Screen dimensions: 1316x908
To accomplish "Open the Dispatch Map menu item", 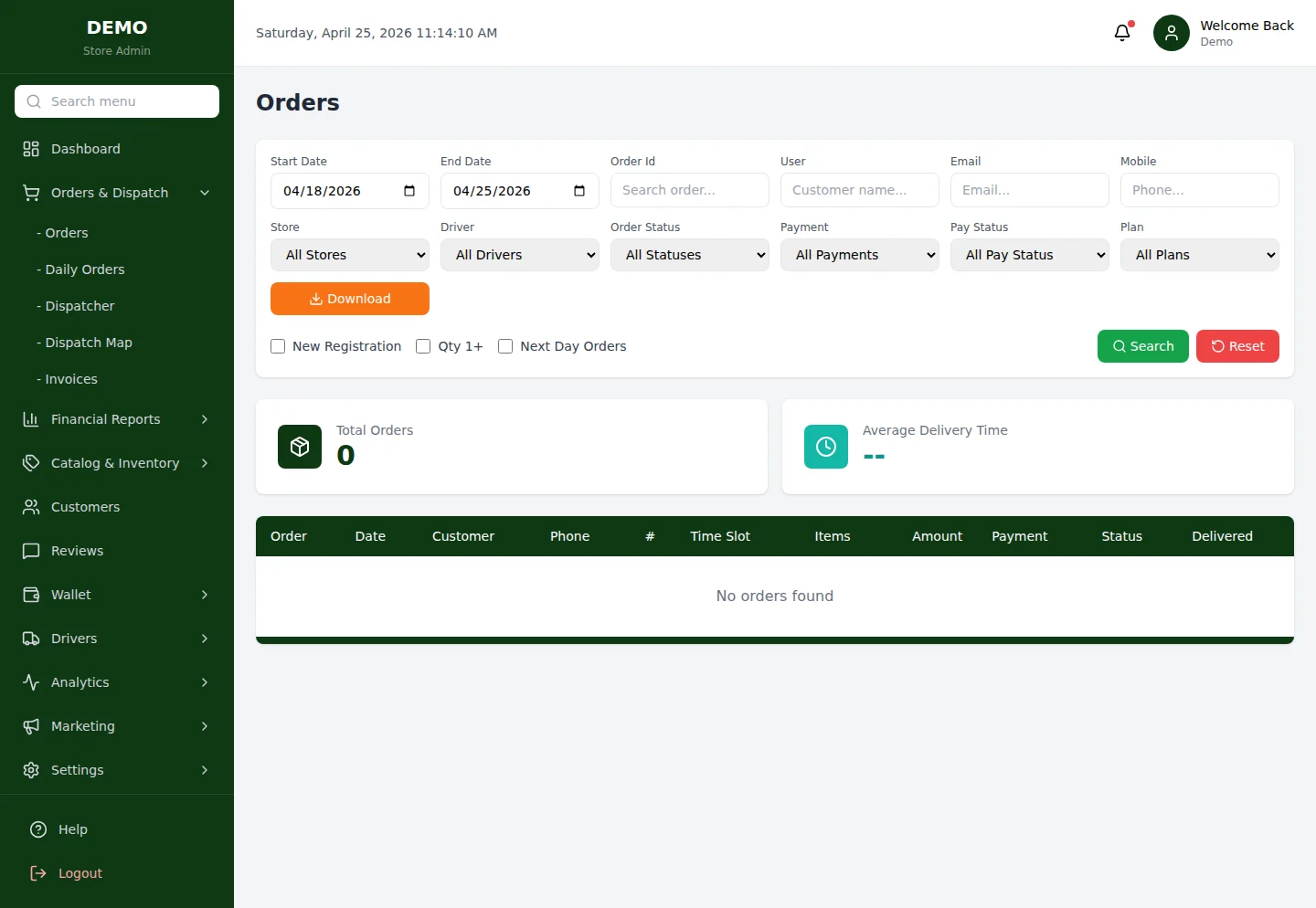I will click(x=87, y=343).
